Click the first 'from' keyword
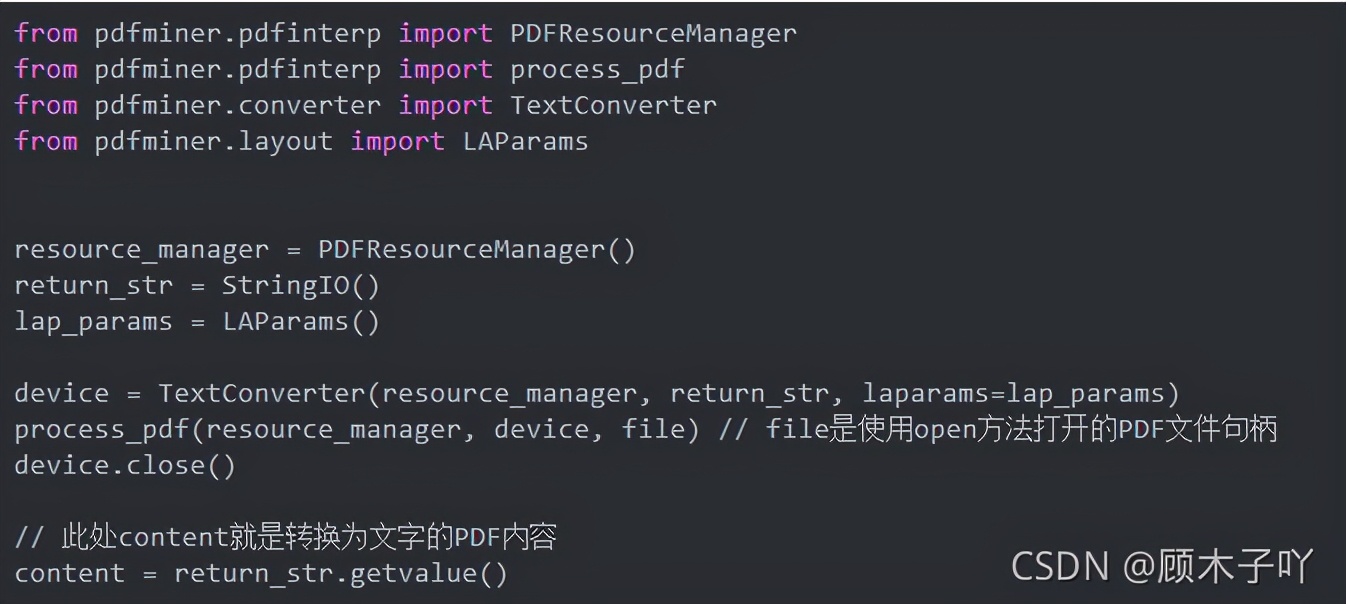The width and height of the screenshot is (1346, 604). (x=45, y=33)
